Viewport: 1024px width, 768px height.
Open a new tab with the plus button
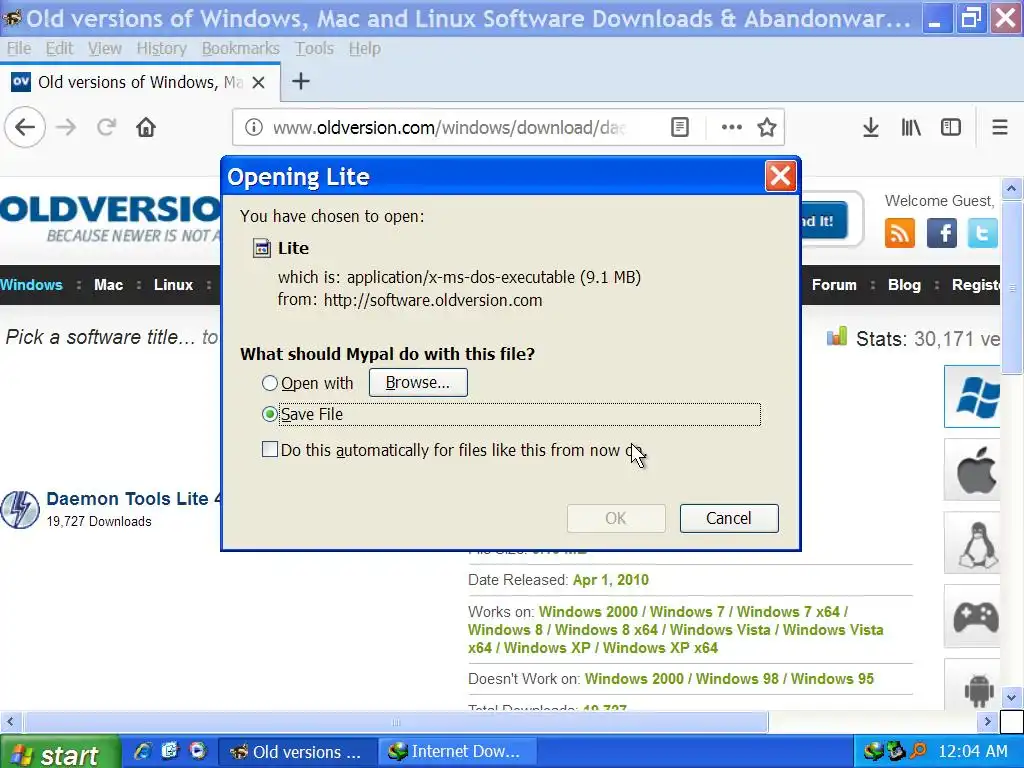(x=300, y=82)
